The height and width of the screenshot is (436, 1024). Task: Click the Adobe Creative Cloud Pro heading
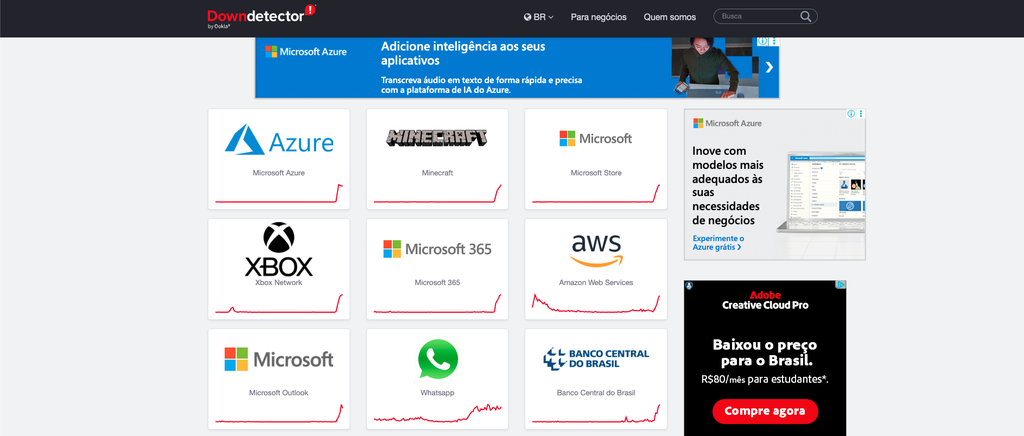[765, 300]
